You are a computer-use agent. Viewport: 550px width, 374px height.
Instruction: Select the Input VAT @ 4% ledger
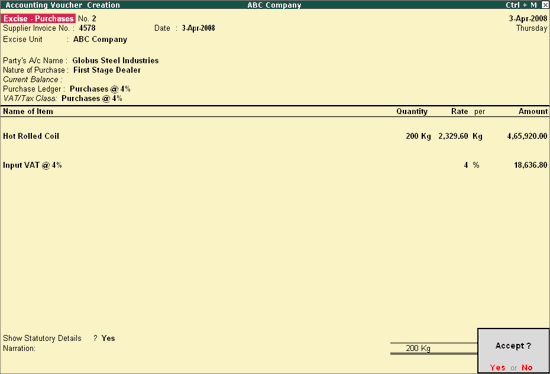[32, 165]
